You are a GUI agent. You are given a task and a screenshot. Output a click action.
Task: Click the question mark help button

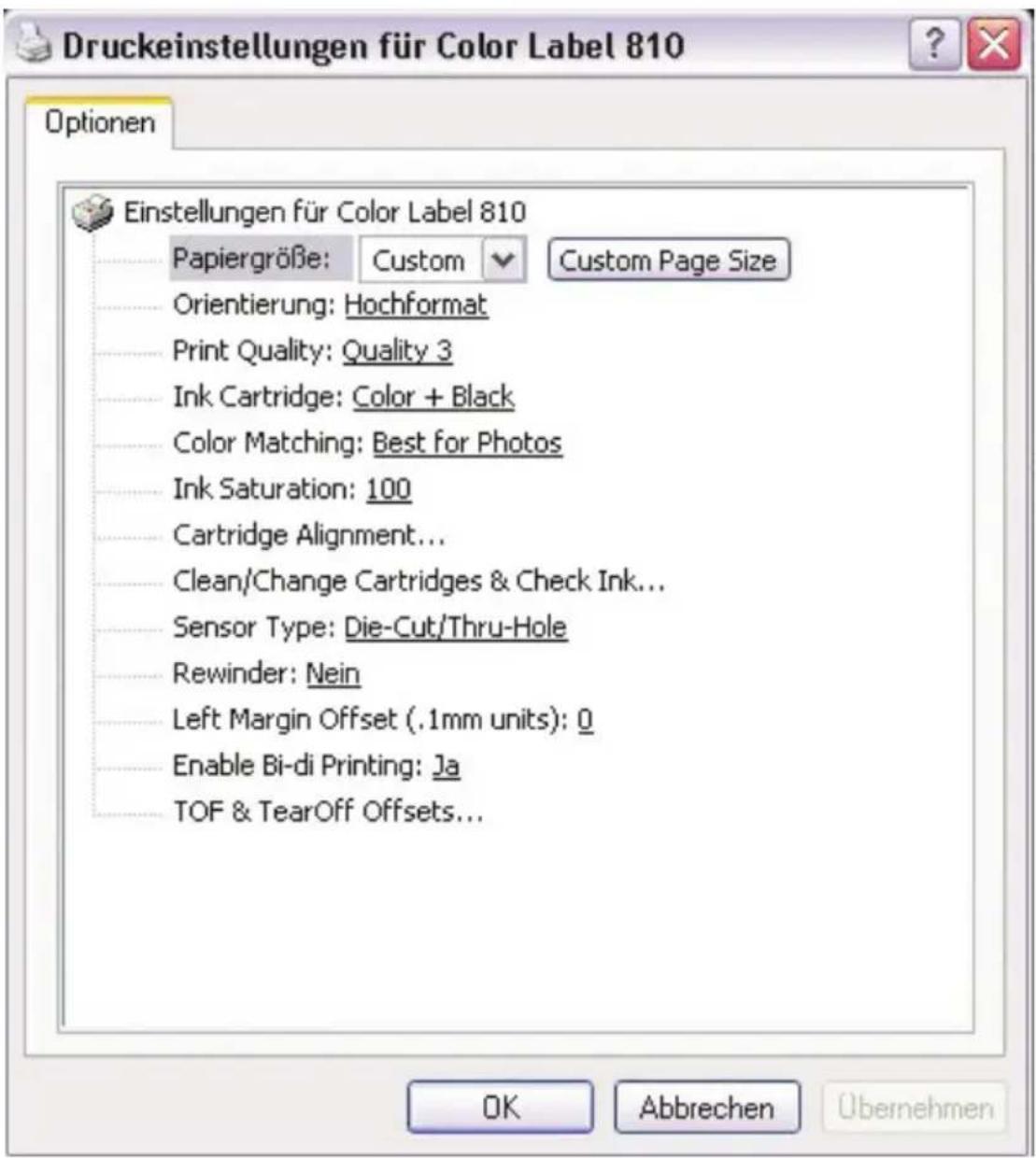click(x=935, y=45)
